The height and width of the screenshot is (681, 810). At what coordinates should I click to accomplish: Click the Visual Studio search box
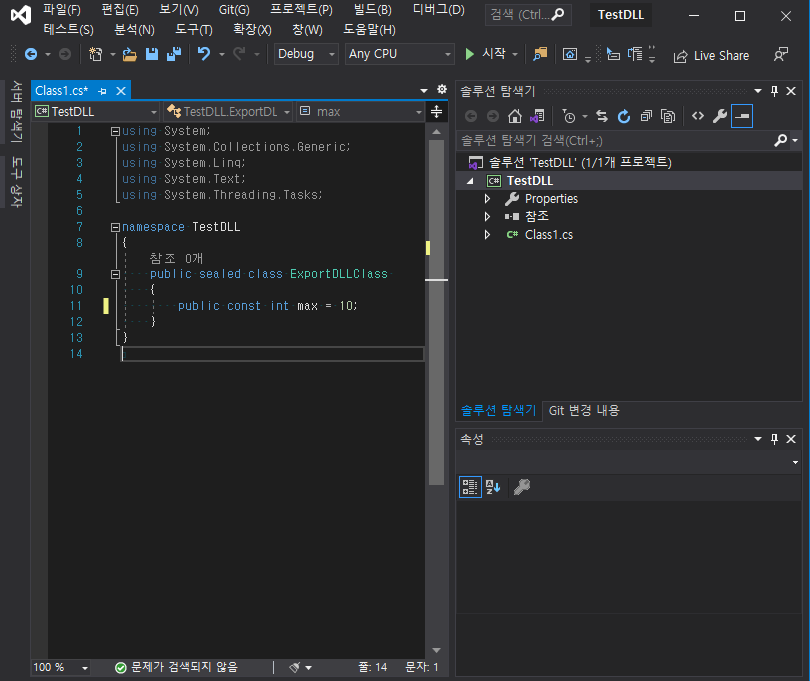click(x=528, y=14)
